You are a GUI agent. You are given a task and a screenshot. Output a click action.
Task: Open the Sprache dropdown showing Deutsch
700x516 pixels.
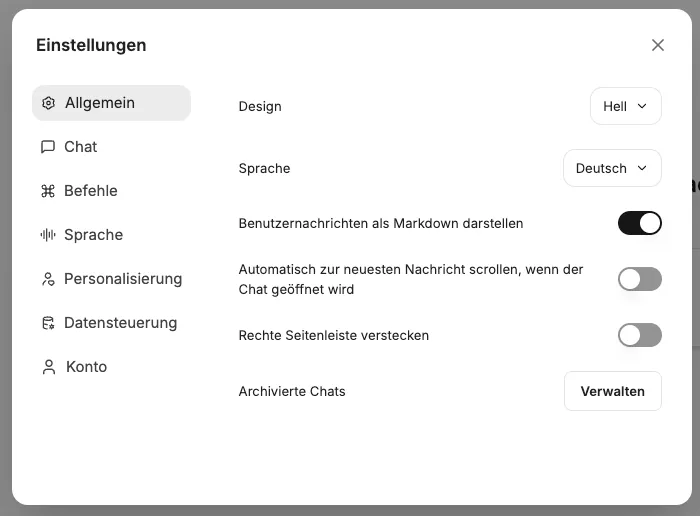(x=612, y=168)
